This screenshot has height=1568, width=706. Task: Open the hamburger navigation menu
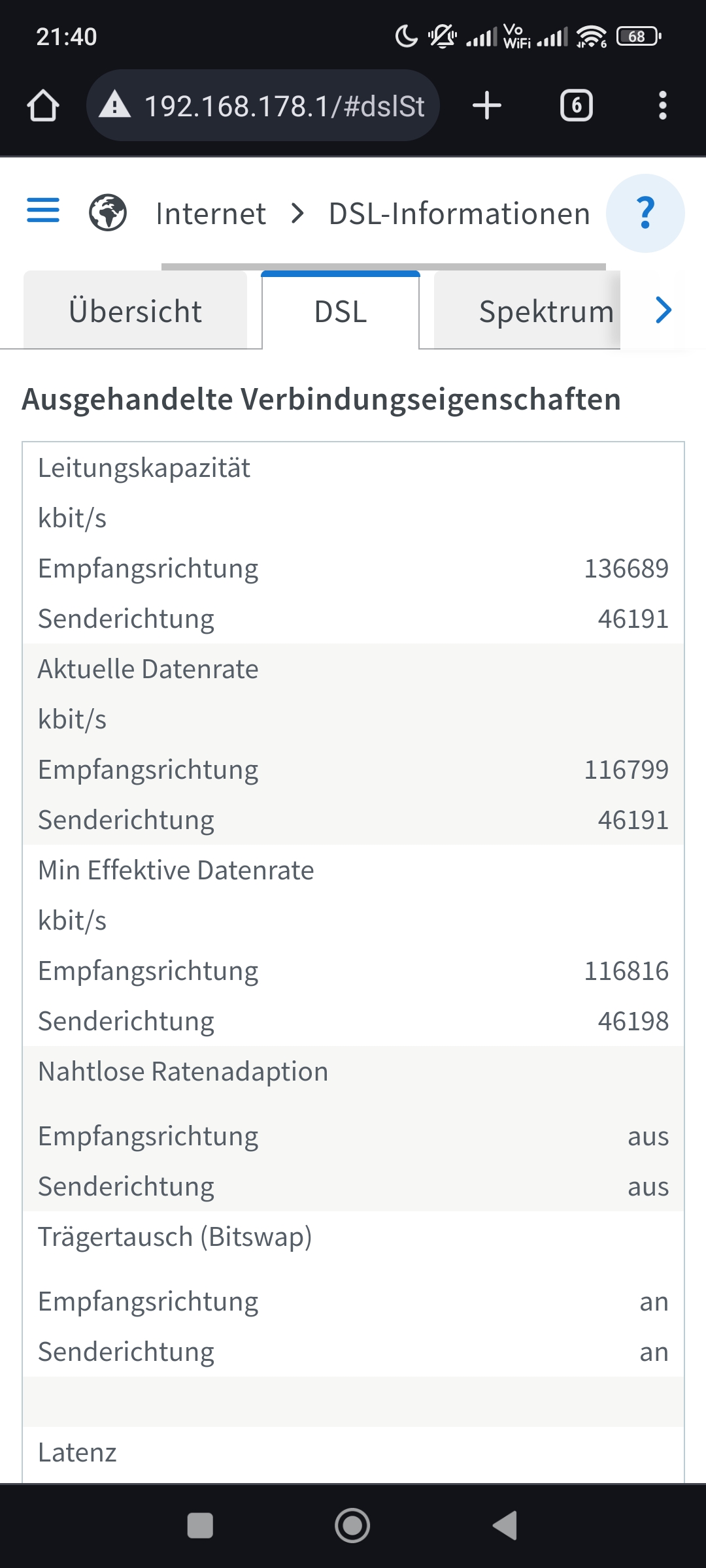coord(43,211)
